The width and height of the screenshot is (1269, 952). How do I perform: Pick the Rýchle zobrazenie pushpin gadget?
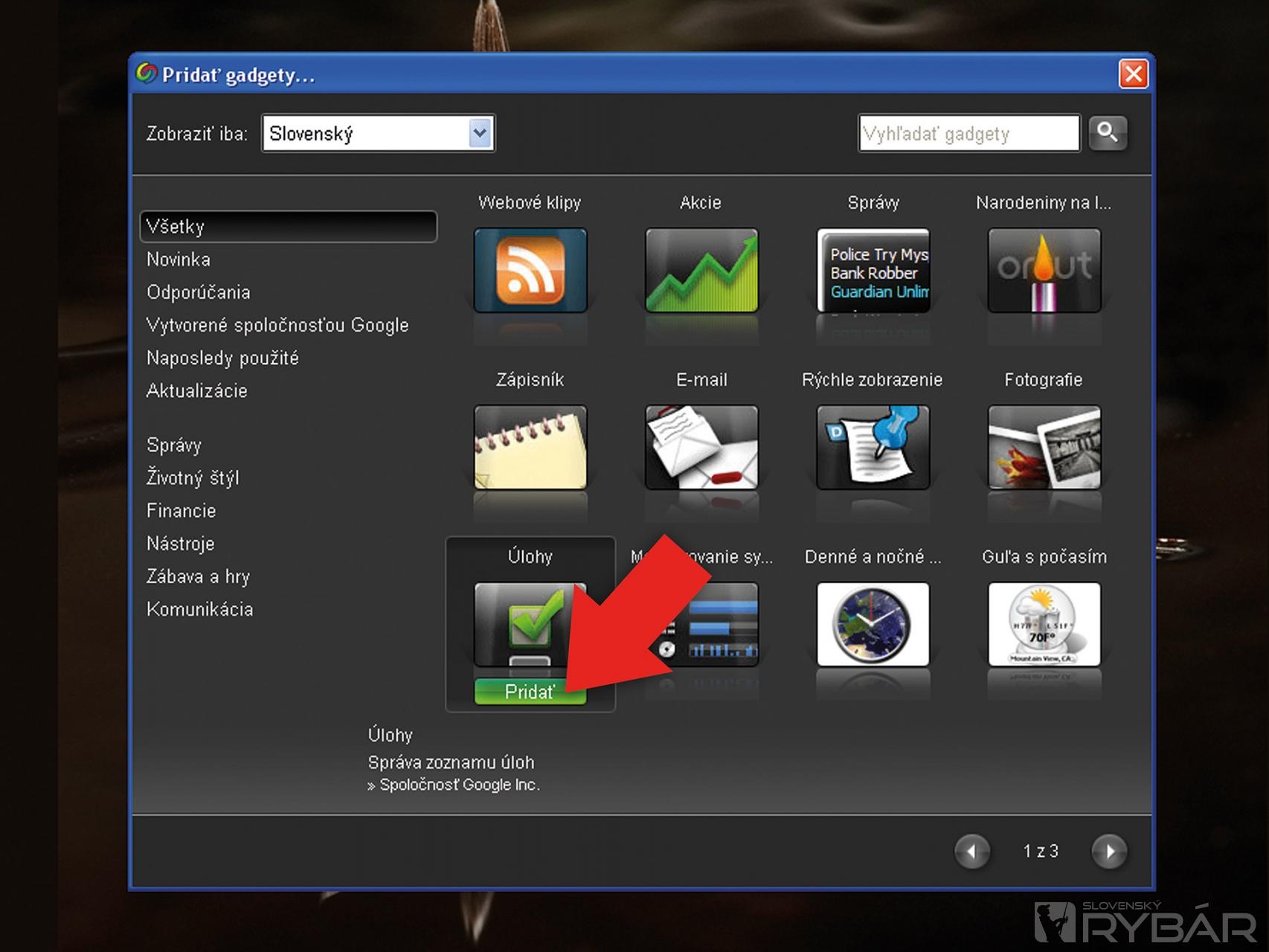coord(873,447)
